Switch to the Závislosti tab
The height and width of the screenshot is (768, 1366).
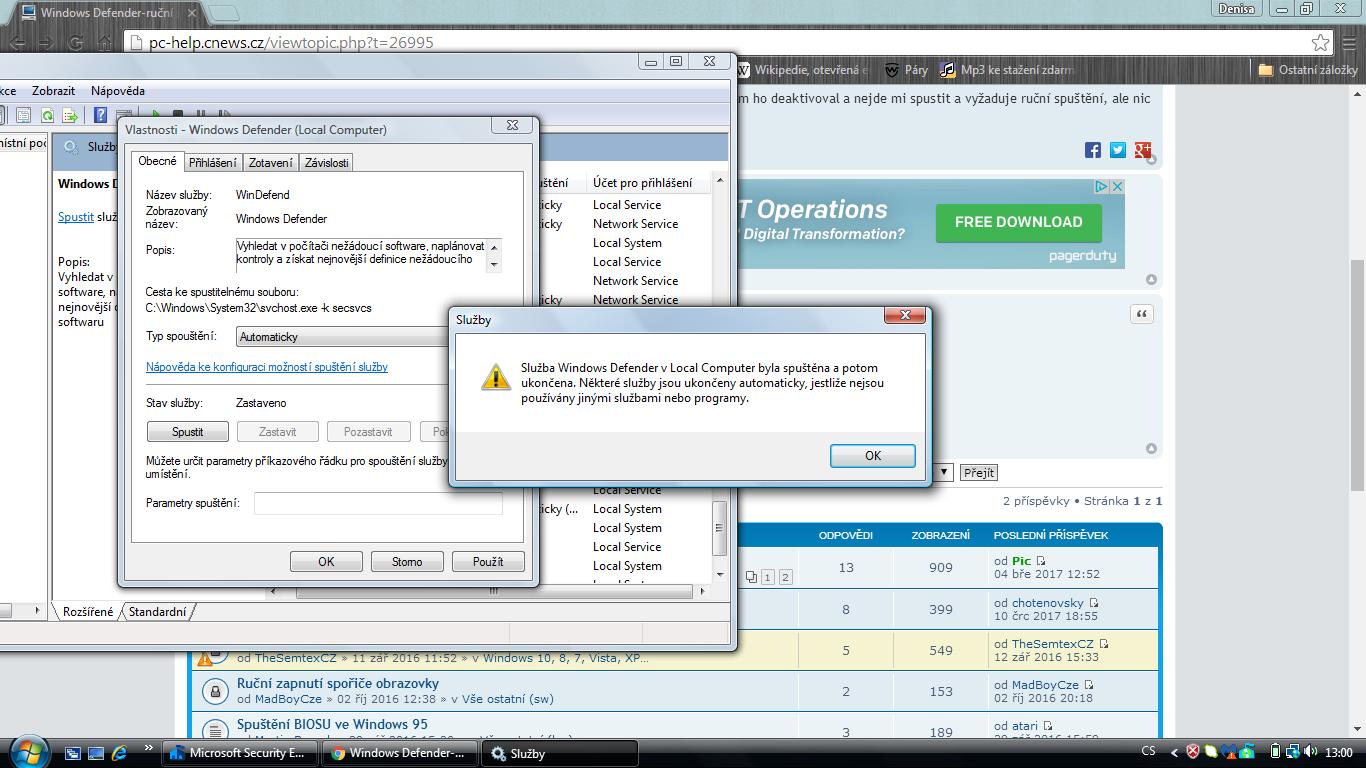coord(326,162)
